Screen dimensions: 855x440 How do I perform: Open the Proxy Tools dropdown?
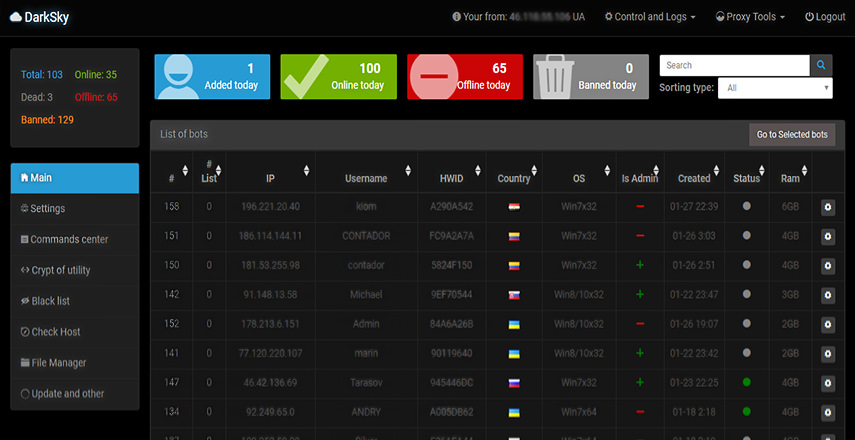click(x=750, y=17)
